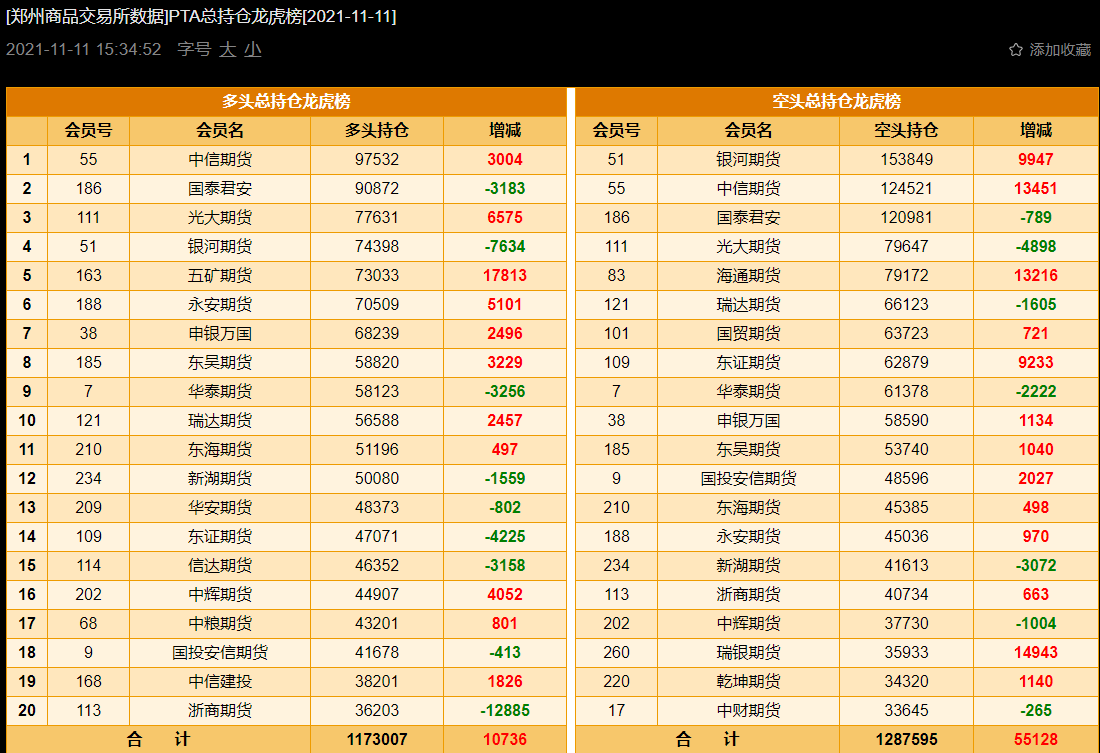Set font size to 小
The image size is (1100, 753).
point(253,49)
